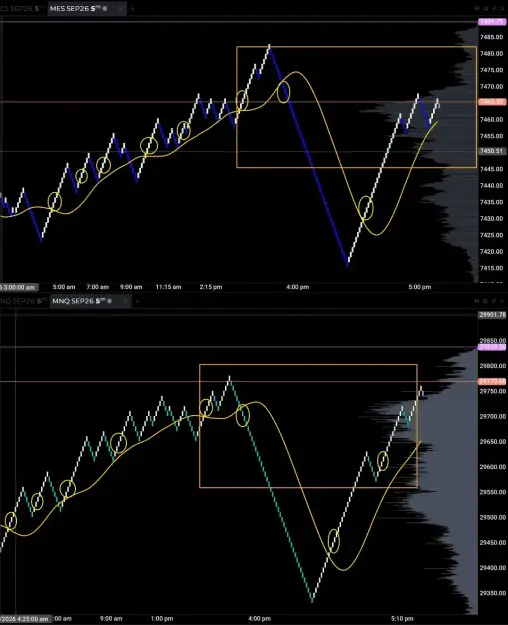This screenshot has height=625, width=508.
Task: Open settings icon in the MNQ panel header
Action: point(485,301)
